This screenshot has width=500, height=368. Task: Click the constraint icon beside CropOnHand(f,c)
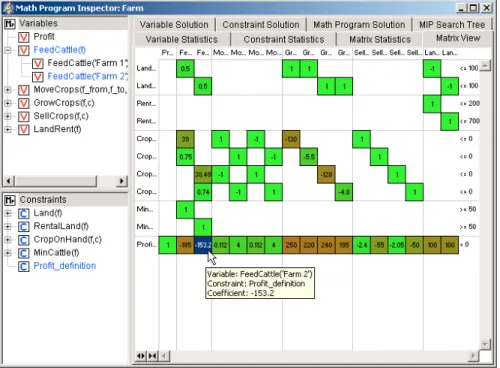(24, 240)
